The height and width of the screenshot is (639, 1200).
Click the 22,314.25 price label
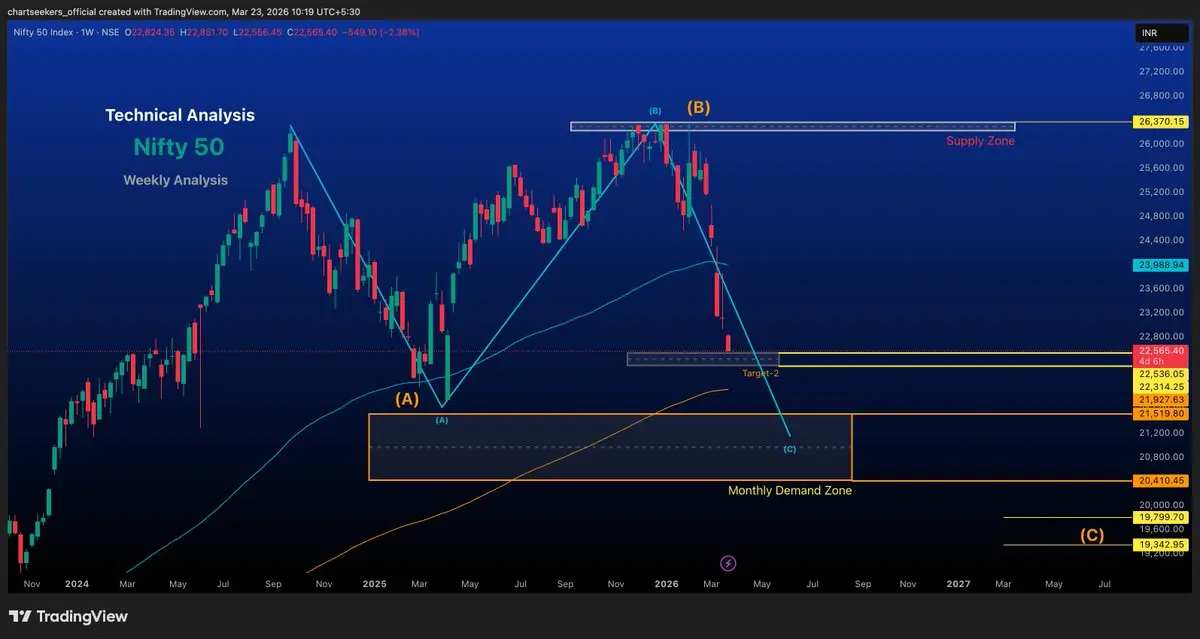click(1160, 386)
